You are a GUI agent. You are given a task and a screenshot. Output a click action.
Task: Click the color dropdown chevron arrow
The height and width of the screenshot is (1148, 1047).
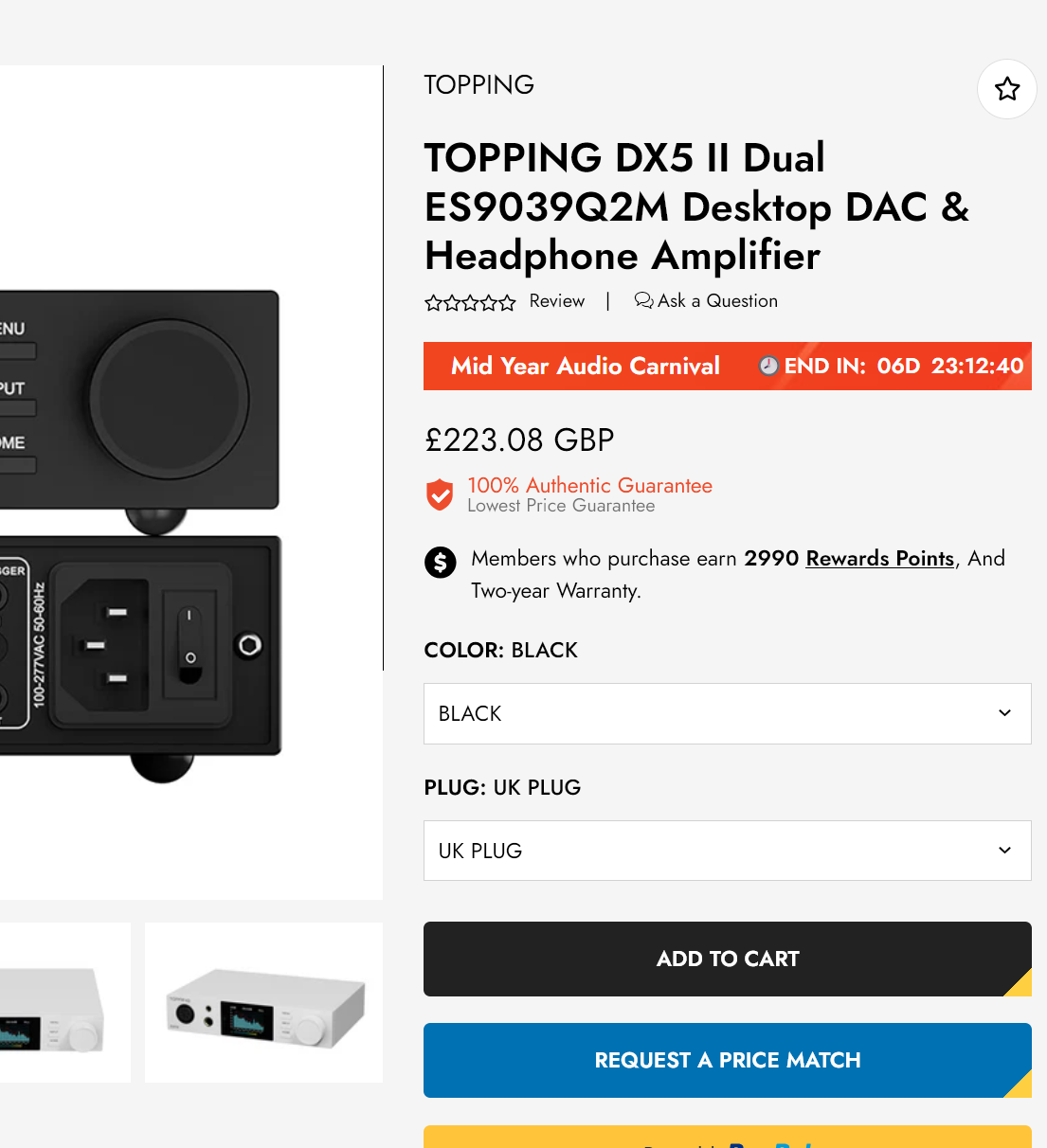point(1004,713)
